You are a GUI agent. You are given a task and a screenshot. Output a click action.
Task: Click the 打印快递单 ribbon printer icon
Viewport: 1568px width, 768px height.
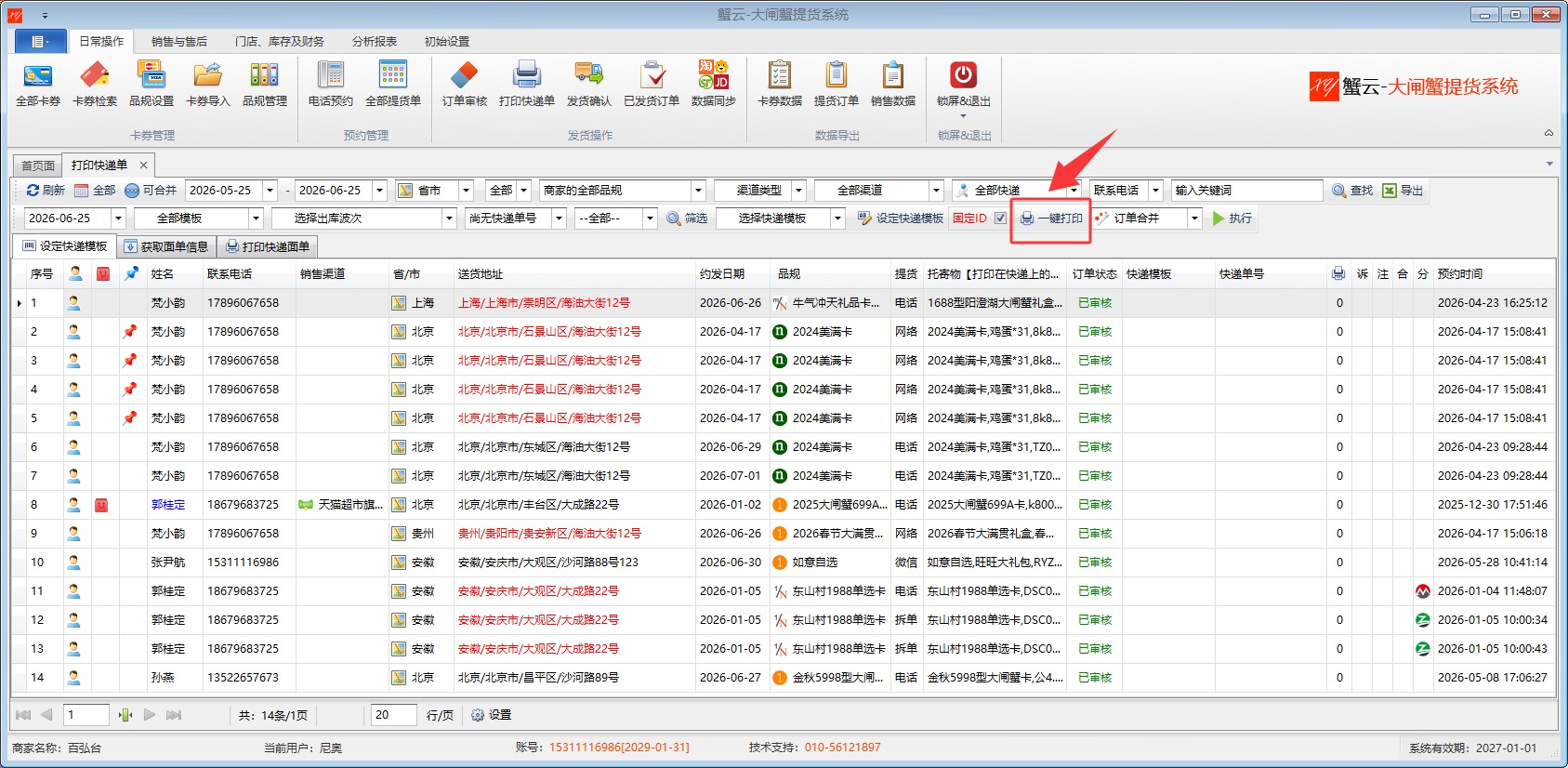[527, 84]
